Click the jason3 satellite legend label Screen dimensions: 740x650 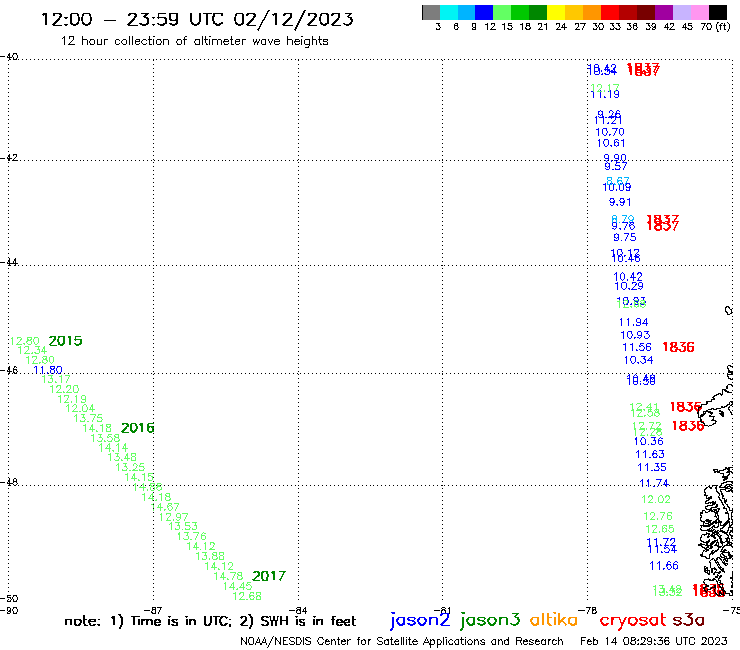pos(490,620)
